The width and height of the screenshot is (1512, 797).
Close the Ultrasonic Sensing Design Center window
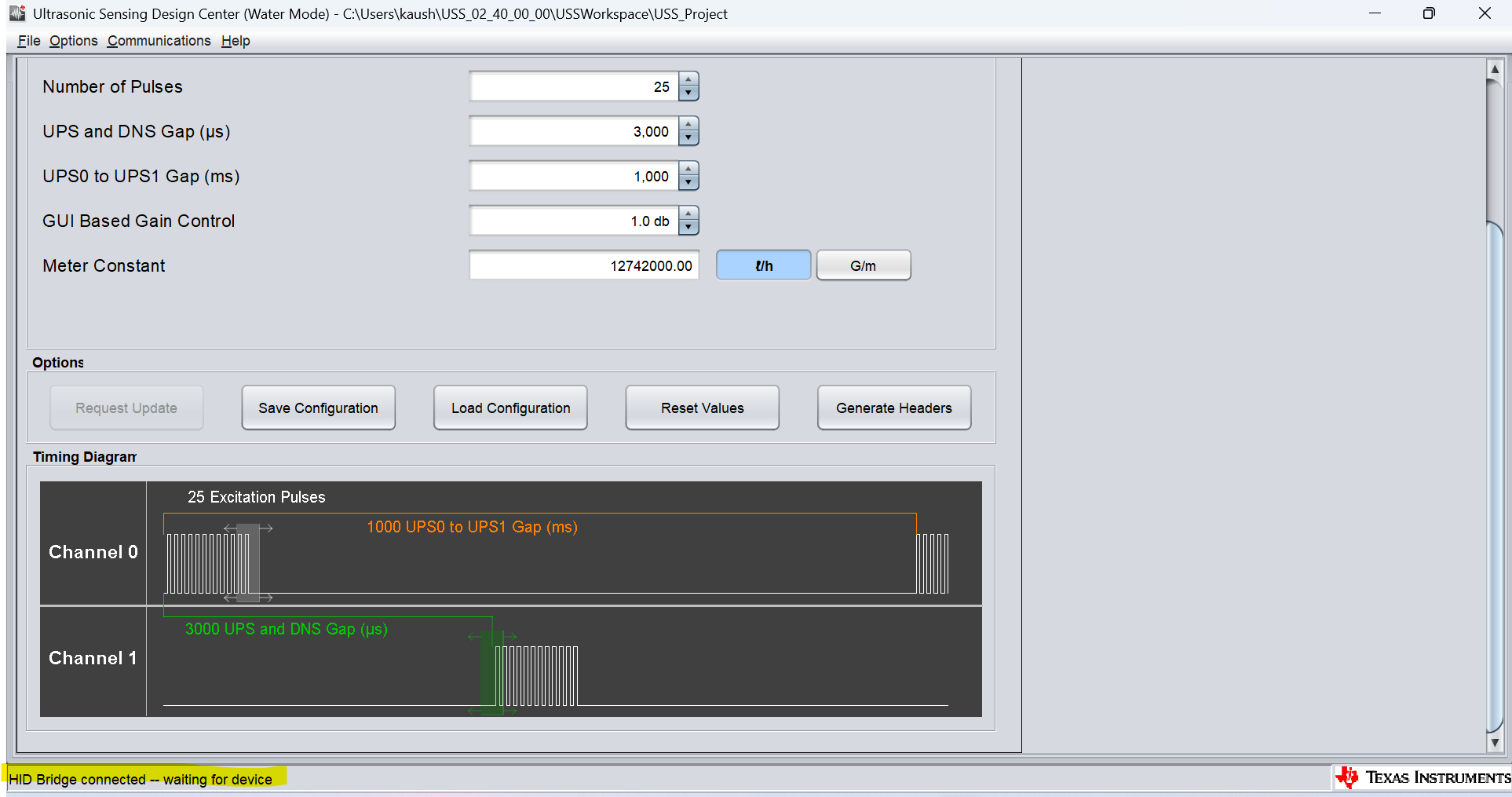(x=1485, y=13)
